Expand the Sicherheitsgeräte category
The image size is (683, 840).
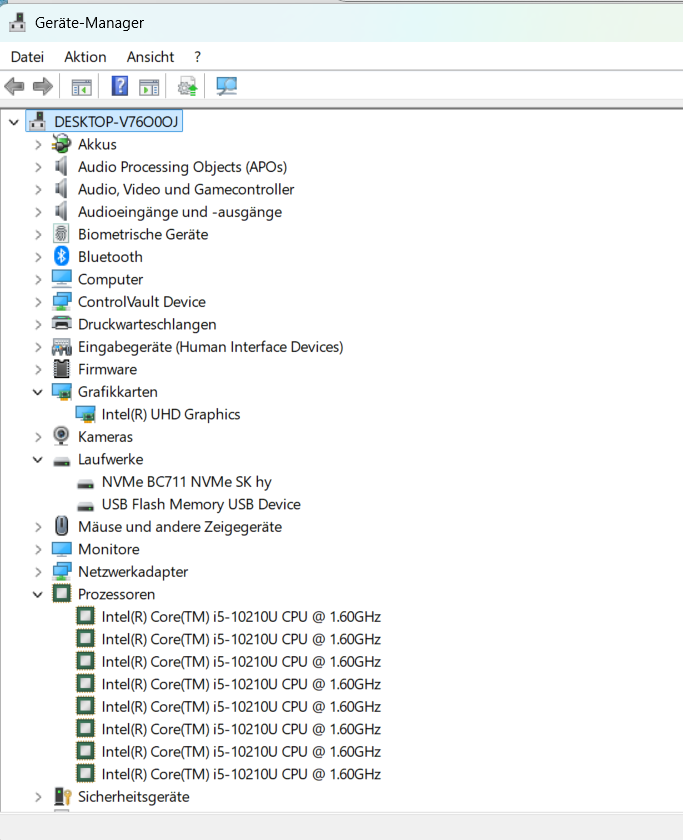tap(37, 797)
